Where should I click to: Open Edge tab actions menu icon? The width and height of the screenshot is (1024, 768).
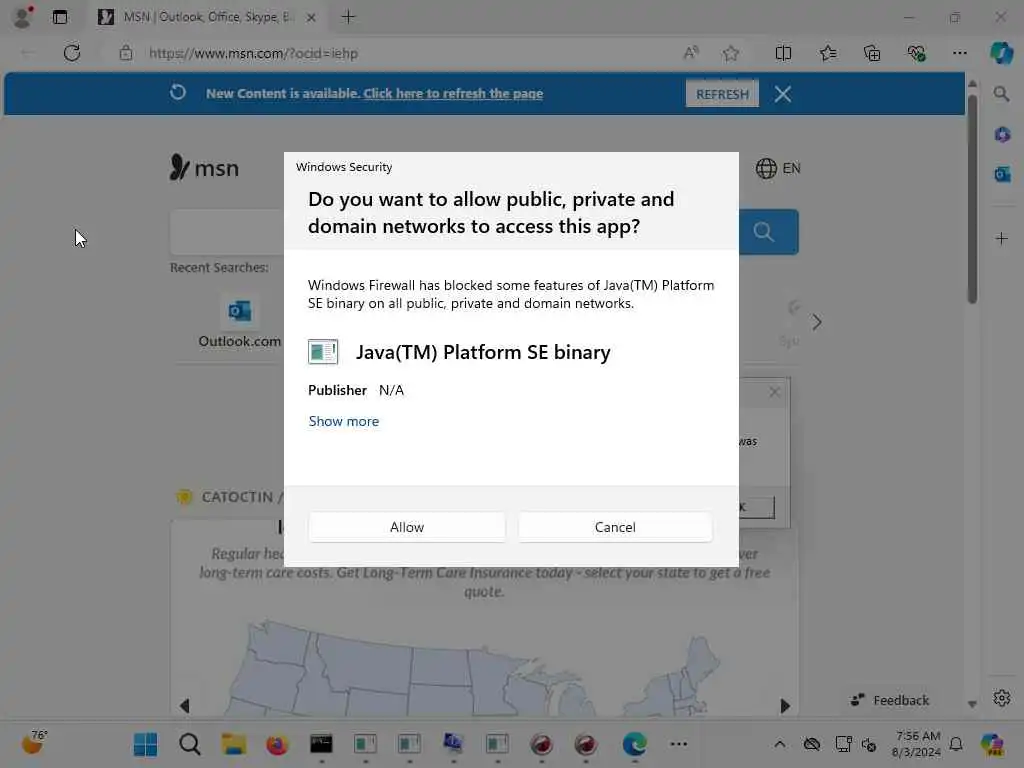click(60, 17)
